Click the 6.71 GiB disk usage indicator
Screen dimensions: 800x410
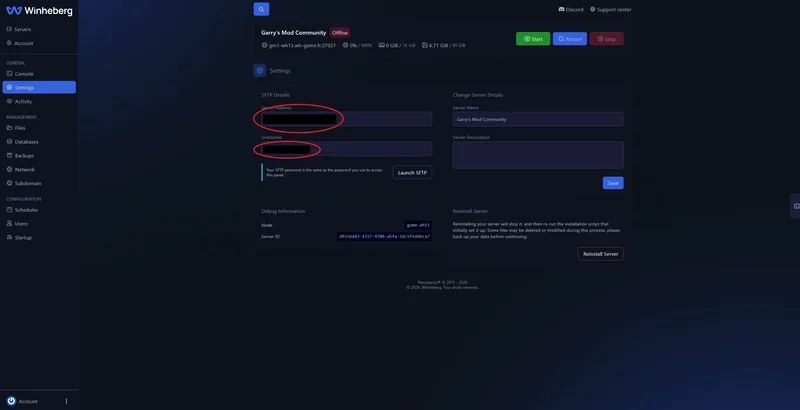click(x=443, y=45)
